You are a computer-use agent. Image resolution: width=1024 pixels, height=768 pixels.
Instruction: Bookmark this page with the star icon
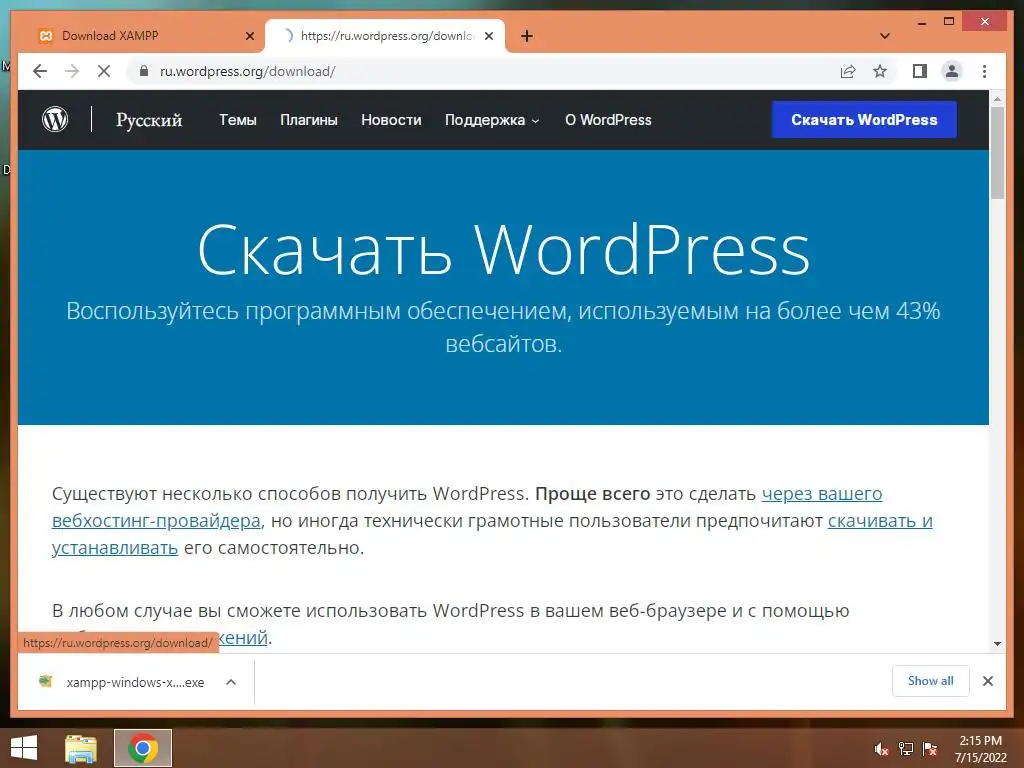pyautogui.click(x=880, y=71)
